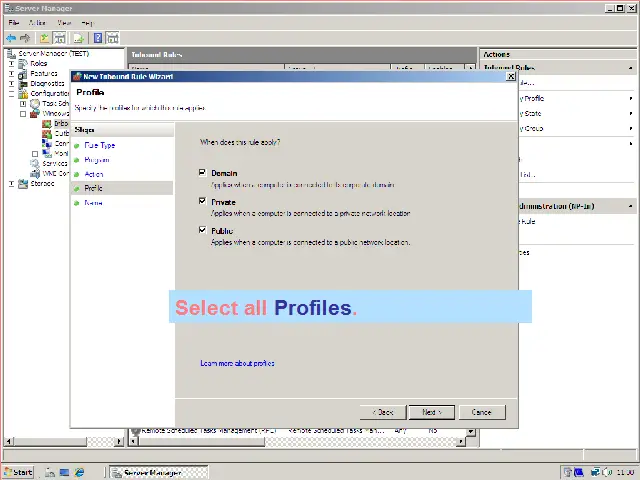Image resolution: width=640 pixels, height=480 pixels.
Task: Click the network connection tray icon
Action: pos(596,472)
